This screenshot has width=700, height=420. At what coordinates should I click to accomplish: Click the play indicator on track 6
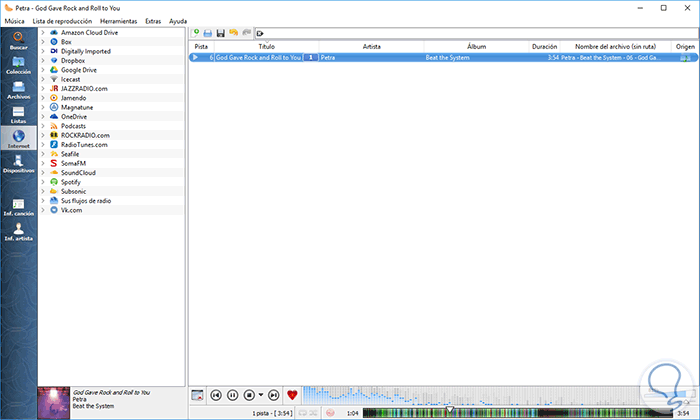pyautogui.click(x=195, y=58)
